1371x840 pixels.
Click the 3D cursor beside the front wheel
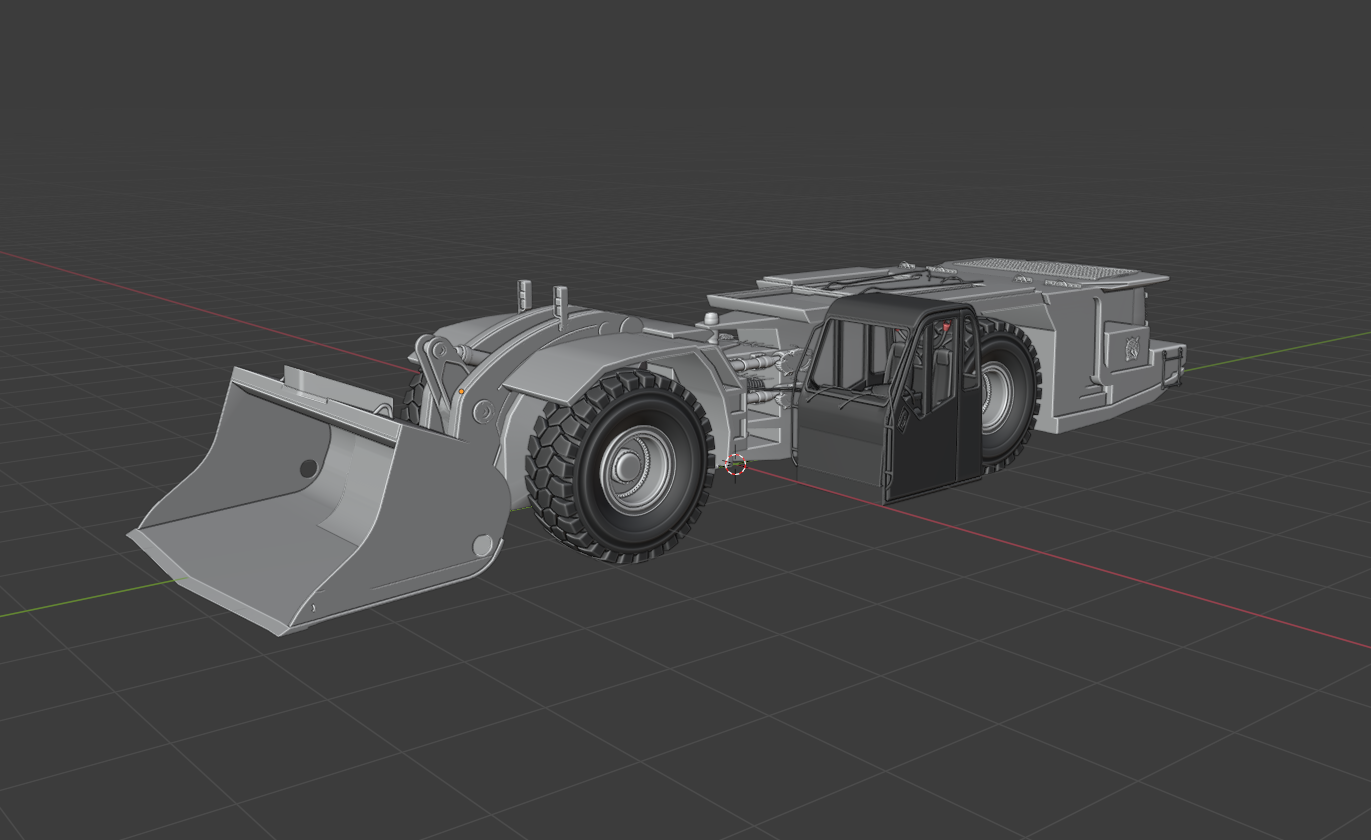point(735,465)
